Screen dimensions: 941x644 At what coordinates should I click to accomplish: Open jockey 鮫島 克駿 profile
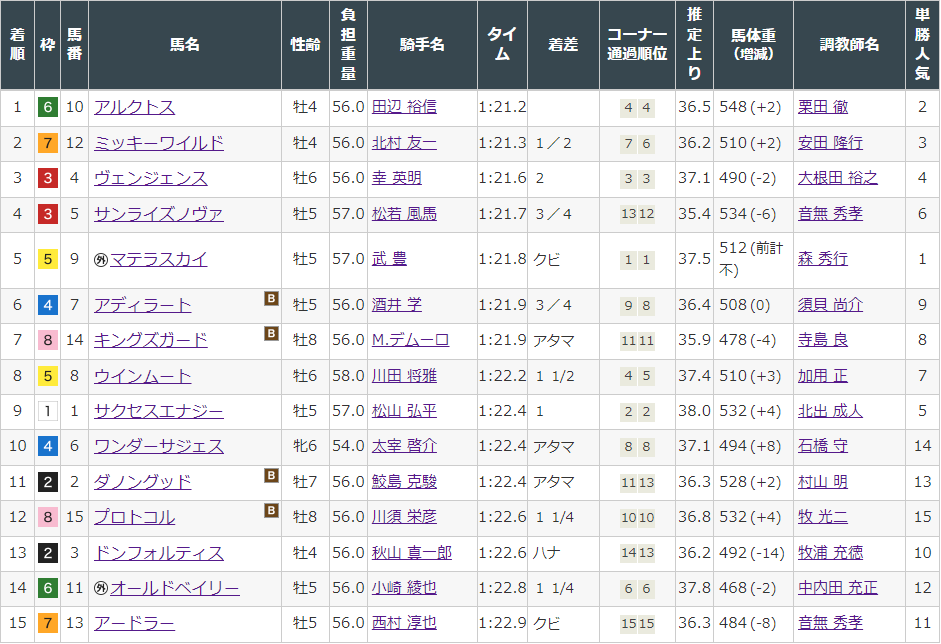click(404, 482)
